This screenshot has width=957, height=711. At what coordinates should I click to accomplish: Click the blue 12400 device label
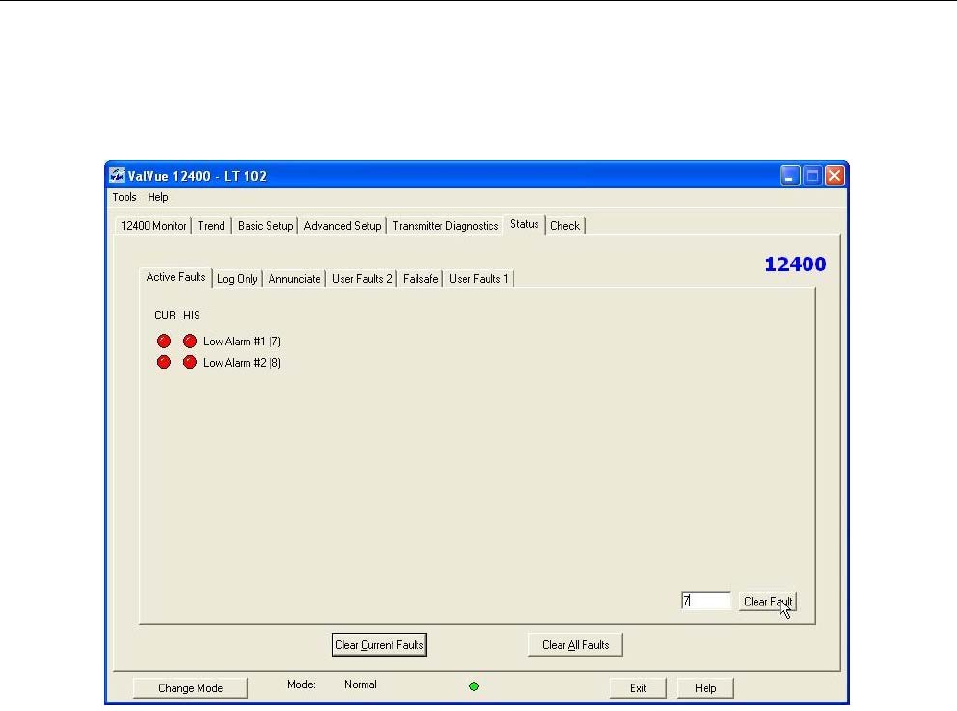click(x=795, y=264)
